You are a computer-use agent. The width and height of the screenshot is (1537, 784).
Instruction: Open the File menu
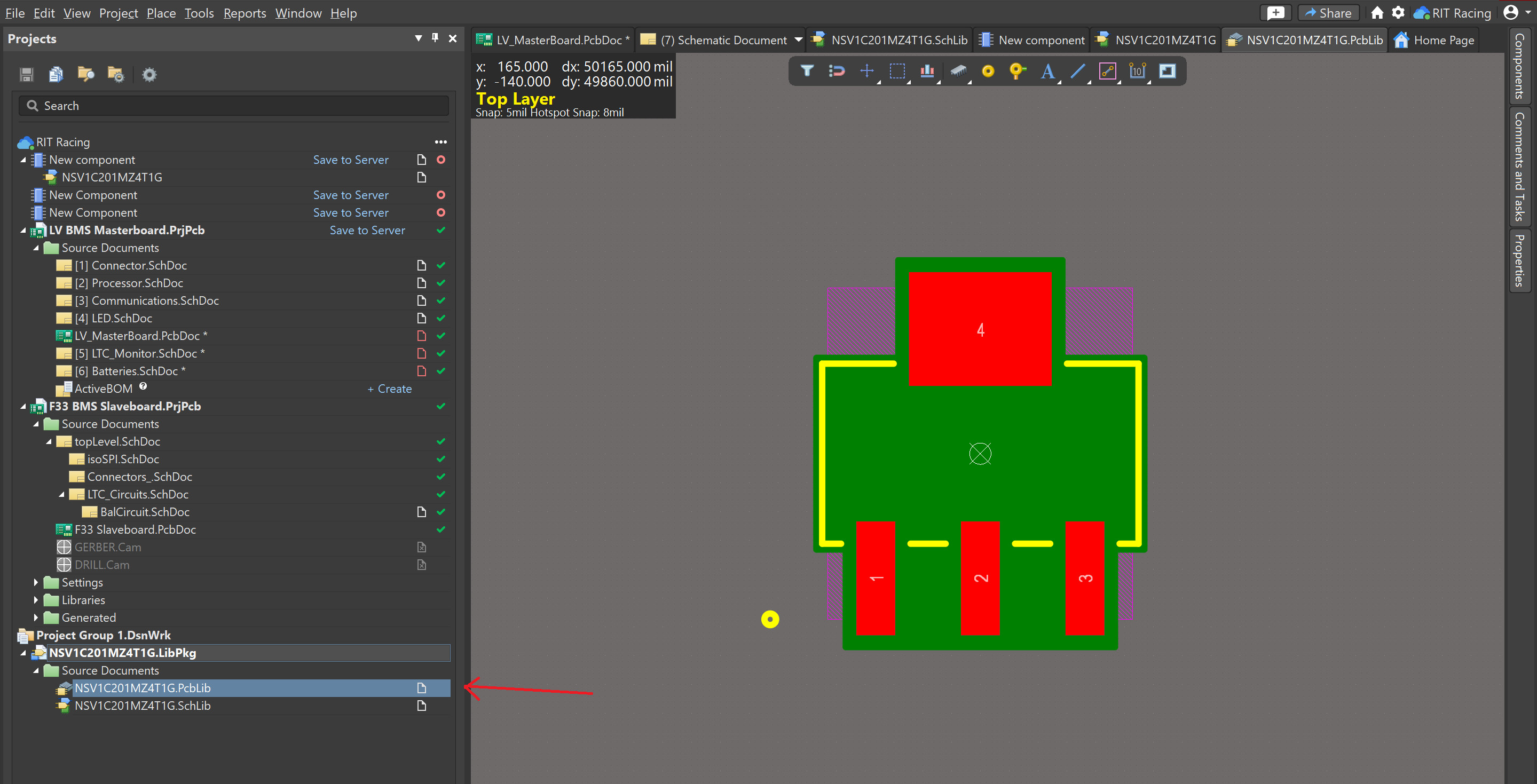15,13
